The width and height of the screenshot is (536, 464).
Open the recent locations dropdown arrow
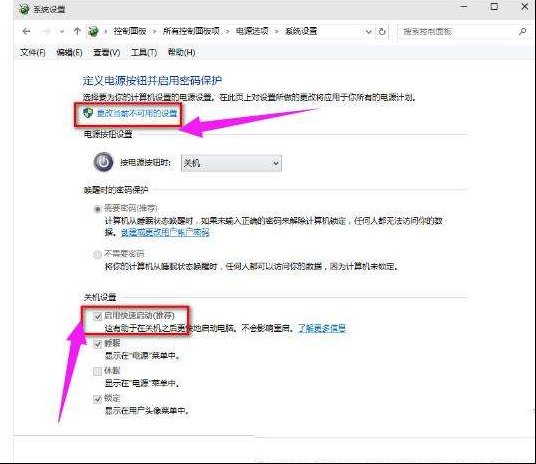point(62,32)
